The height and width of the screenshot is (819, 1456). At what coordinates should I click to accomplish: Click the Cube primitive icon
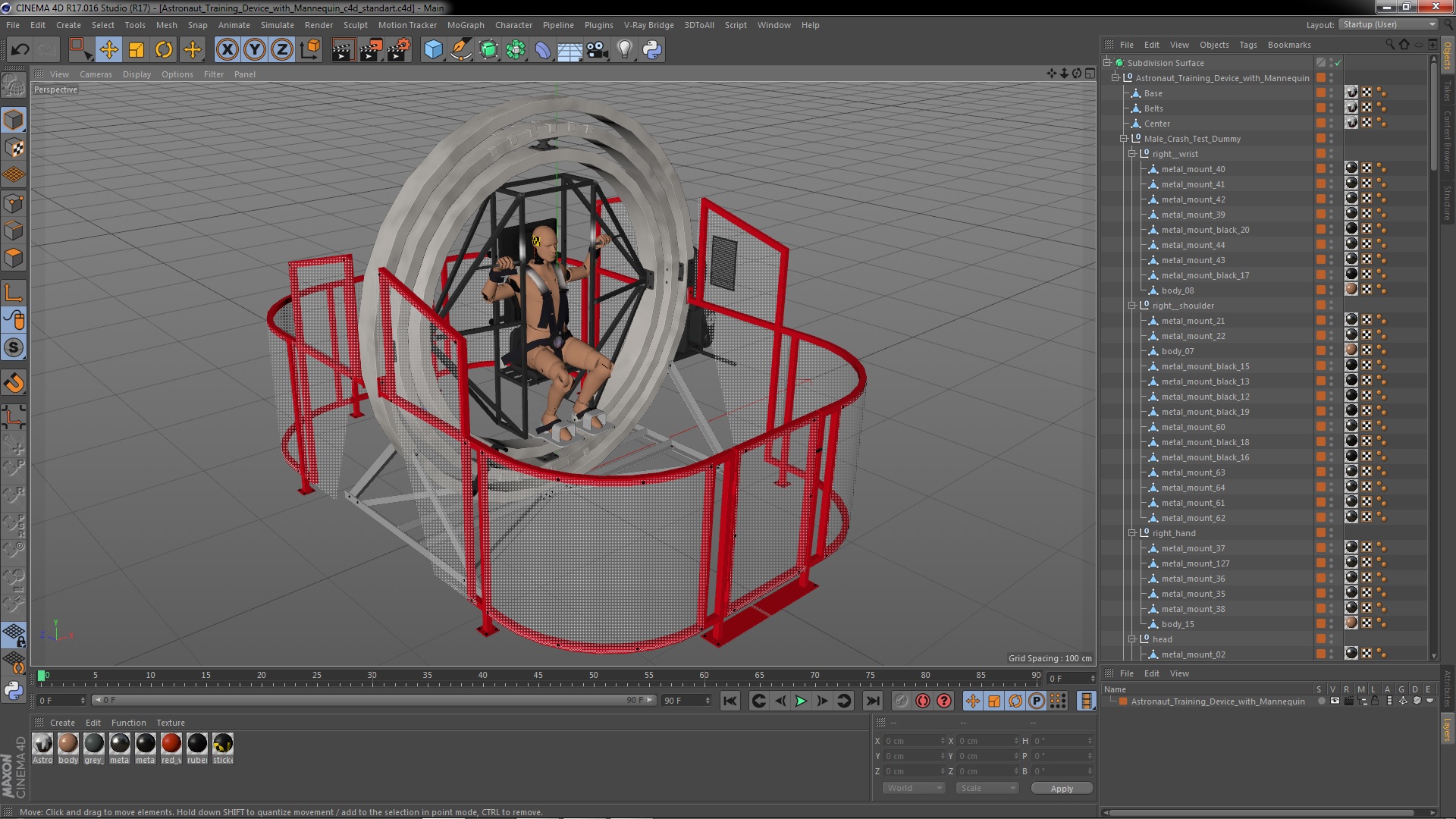point(433,50)
